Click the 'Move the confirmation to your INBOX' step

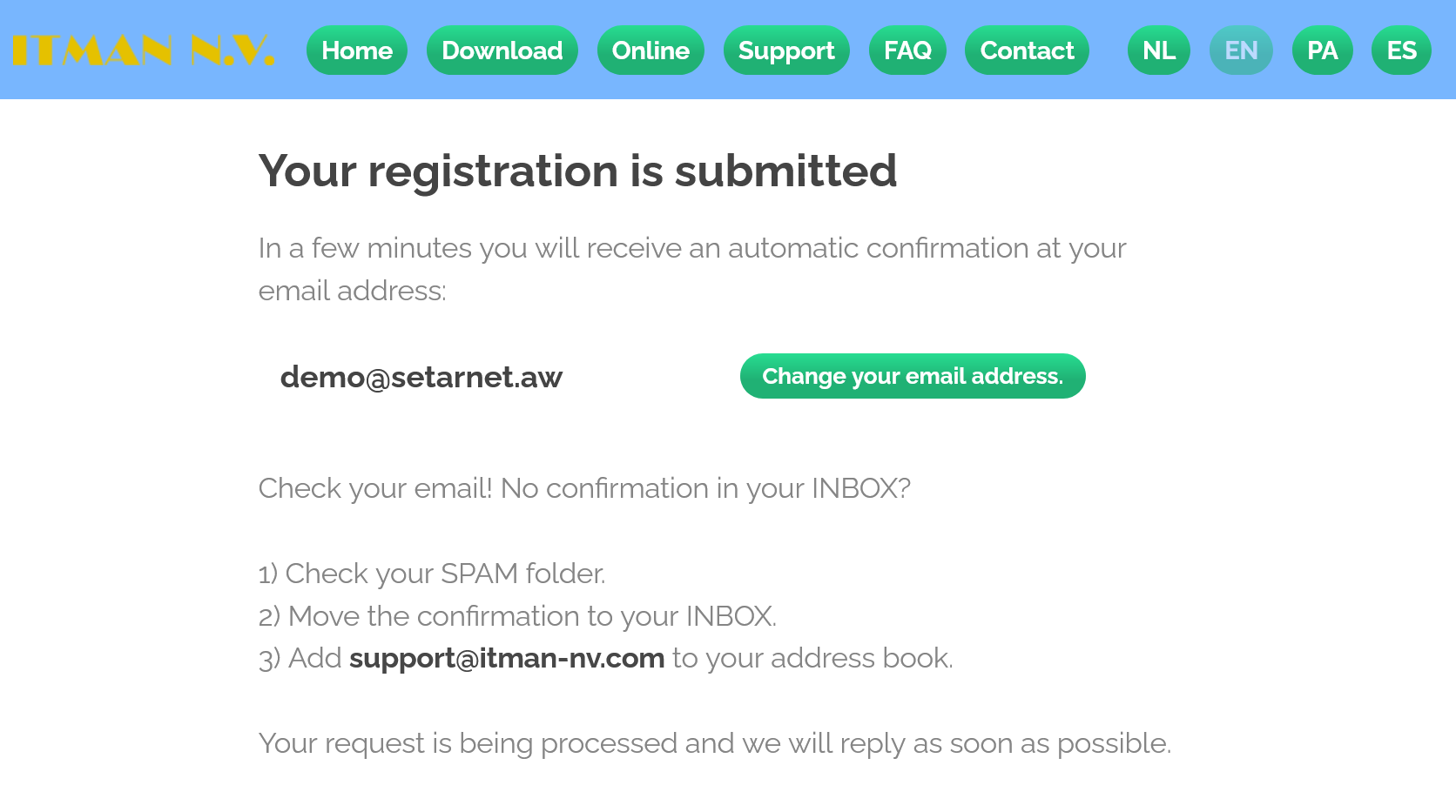coord(517,616)
